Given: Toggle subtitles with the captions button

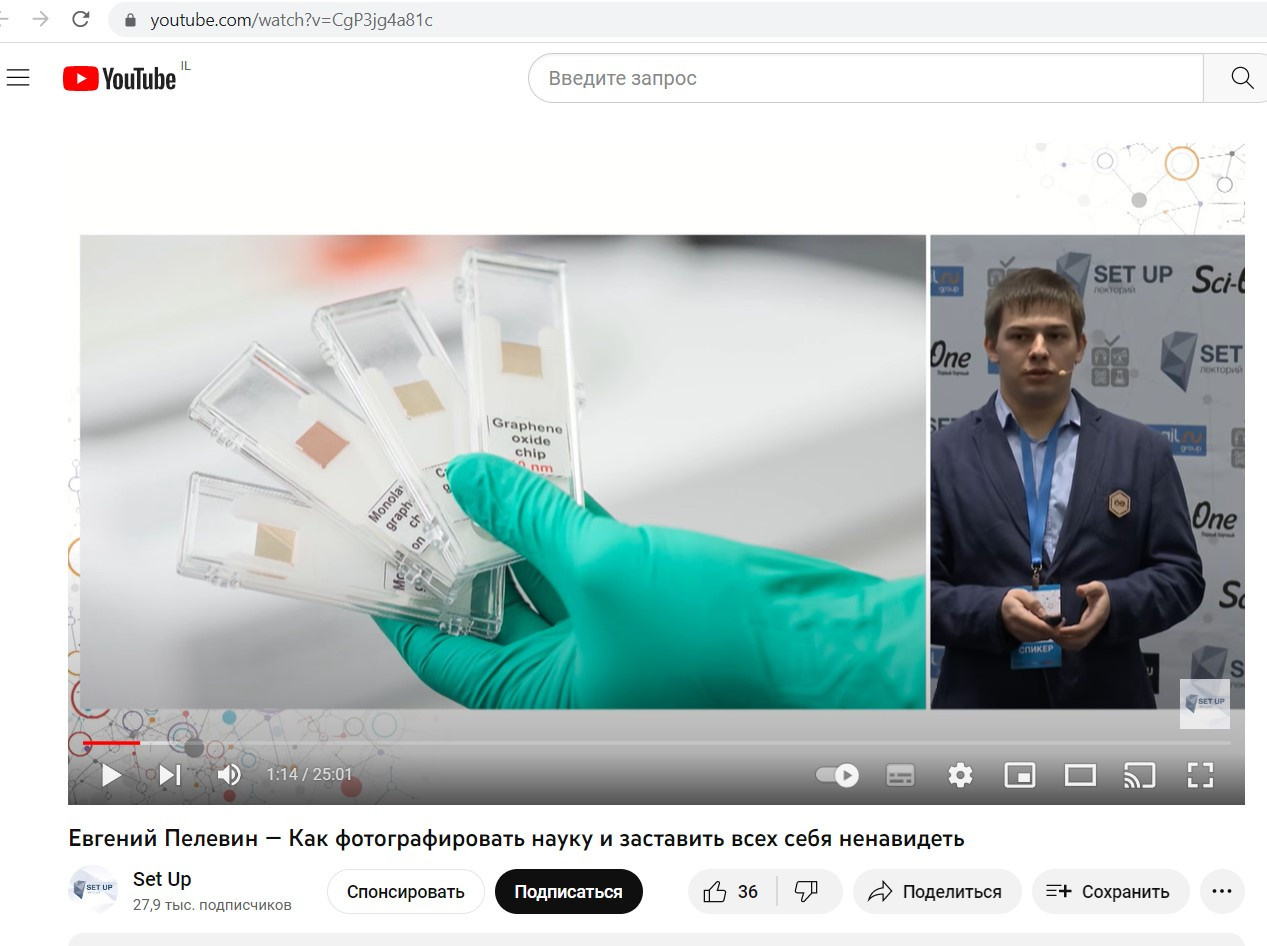Looking at the screenshot, I should [x=900, y=775].
